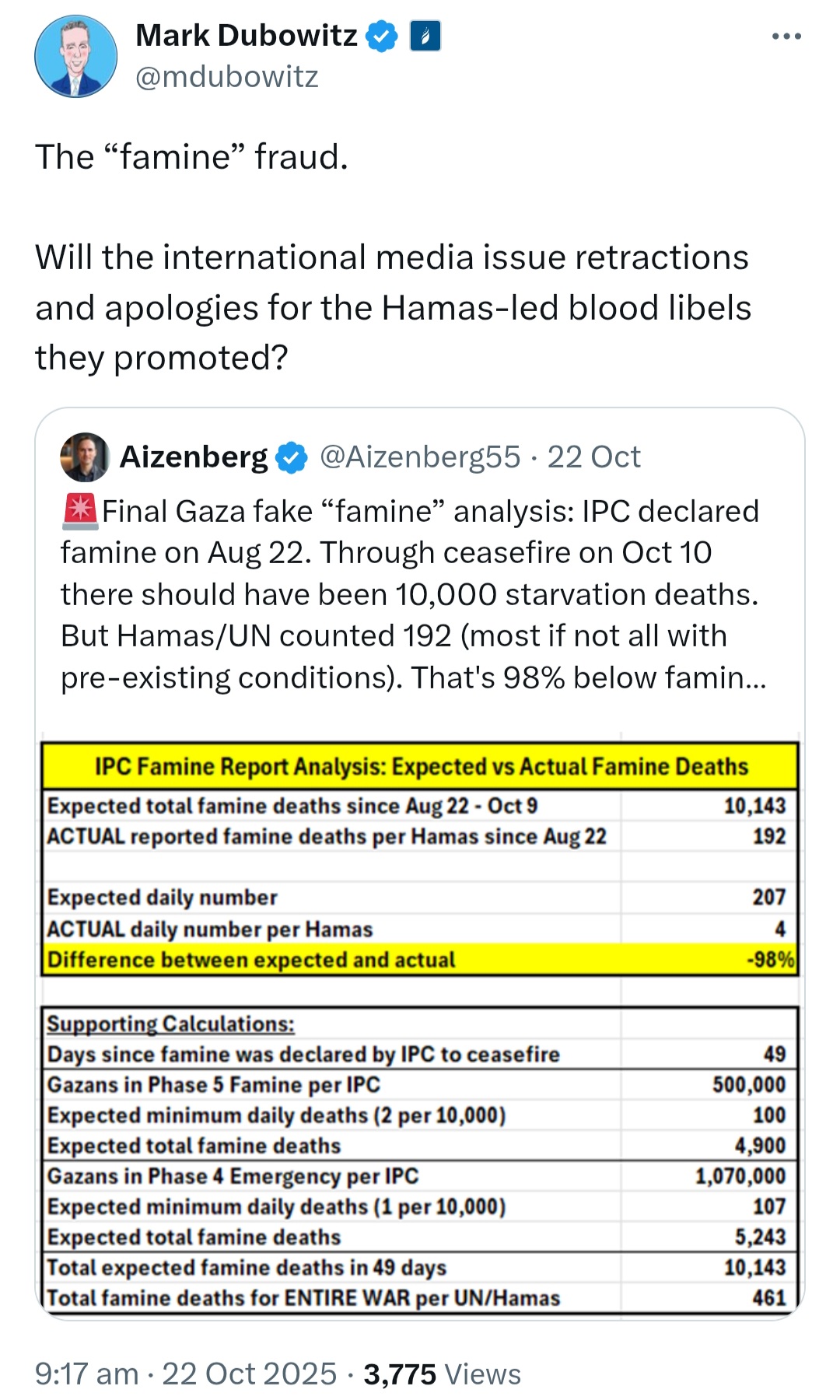Open the @mdubowitz handle link
840x1400 pixels.
[227, 76]
